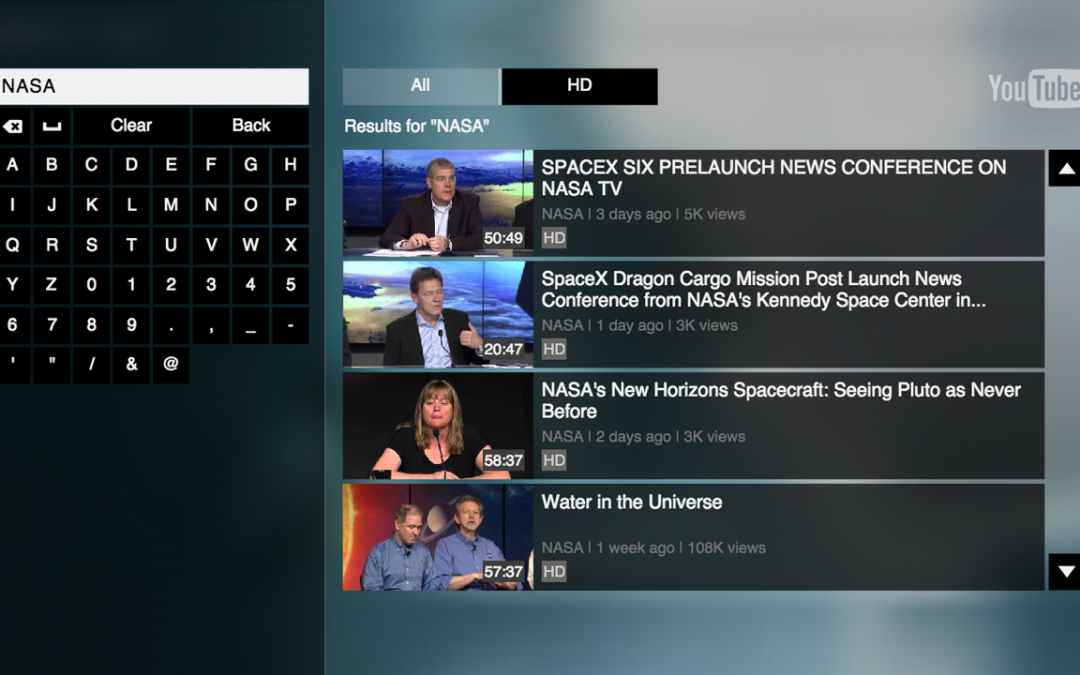
Task: Click the 58:37 duration label
Action: click(503, 461)
